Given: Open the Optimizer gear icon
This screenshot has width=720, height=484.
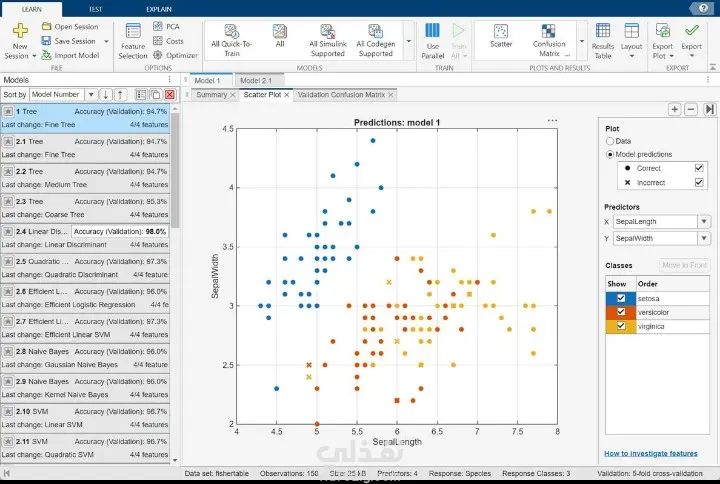Looking at the screenshot, I should pyautogui.click(x=158, y=55).
